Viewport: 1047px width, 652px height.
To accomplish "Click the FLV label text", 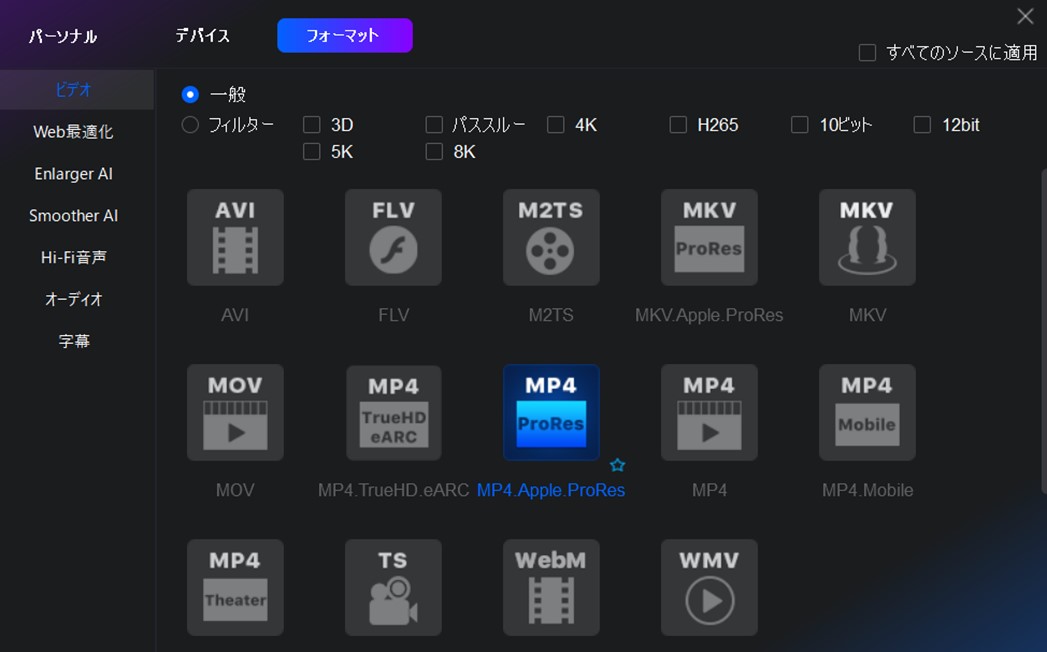I will [393, 315].
